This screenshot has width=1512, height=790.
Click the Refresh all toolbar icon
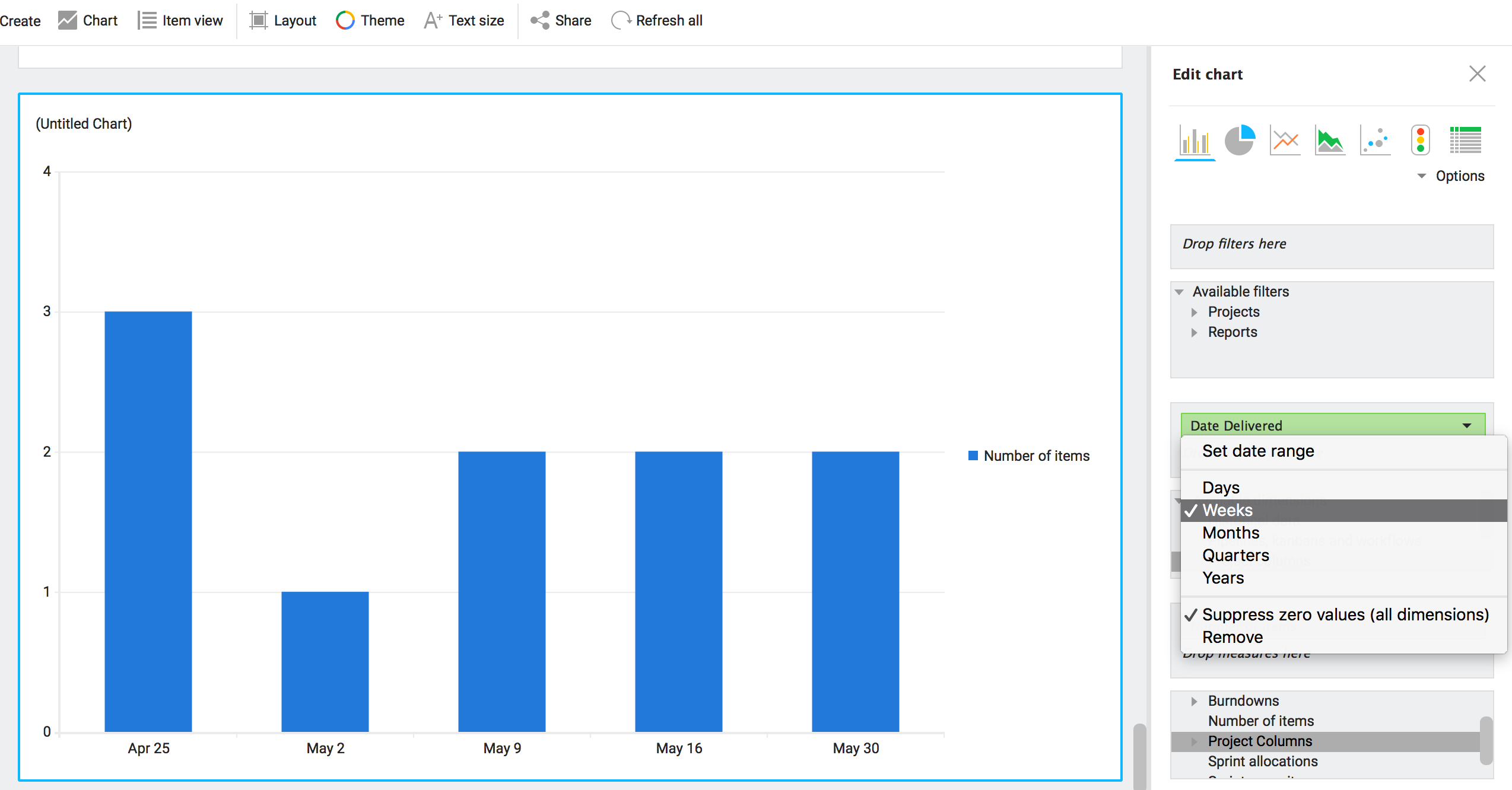click(x=621, y=21)
